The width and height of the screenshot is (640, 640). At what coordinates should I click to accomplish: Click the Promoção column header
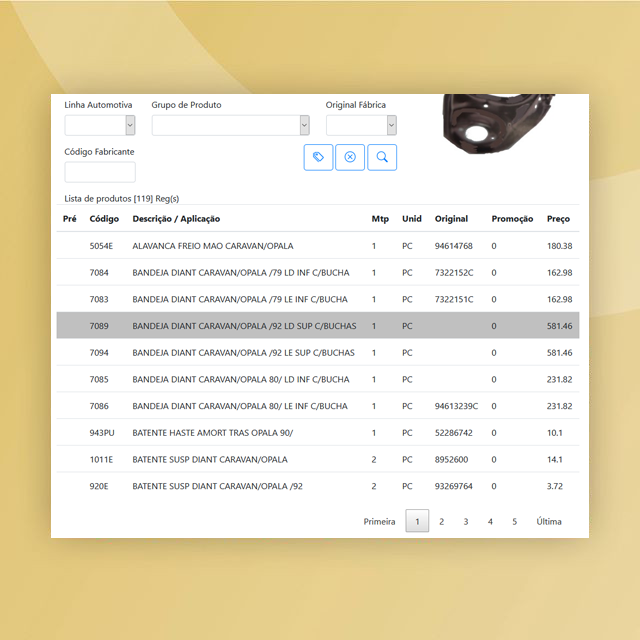[x=512, y=219]
